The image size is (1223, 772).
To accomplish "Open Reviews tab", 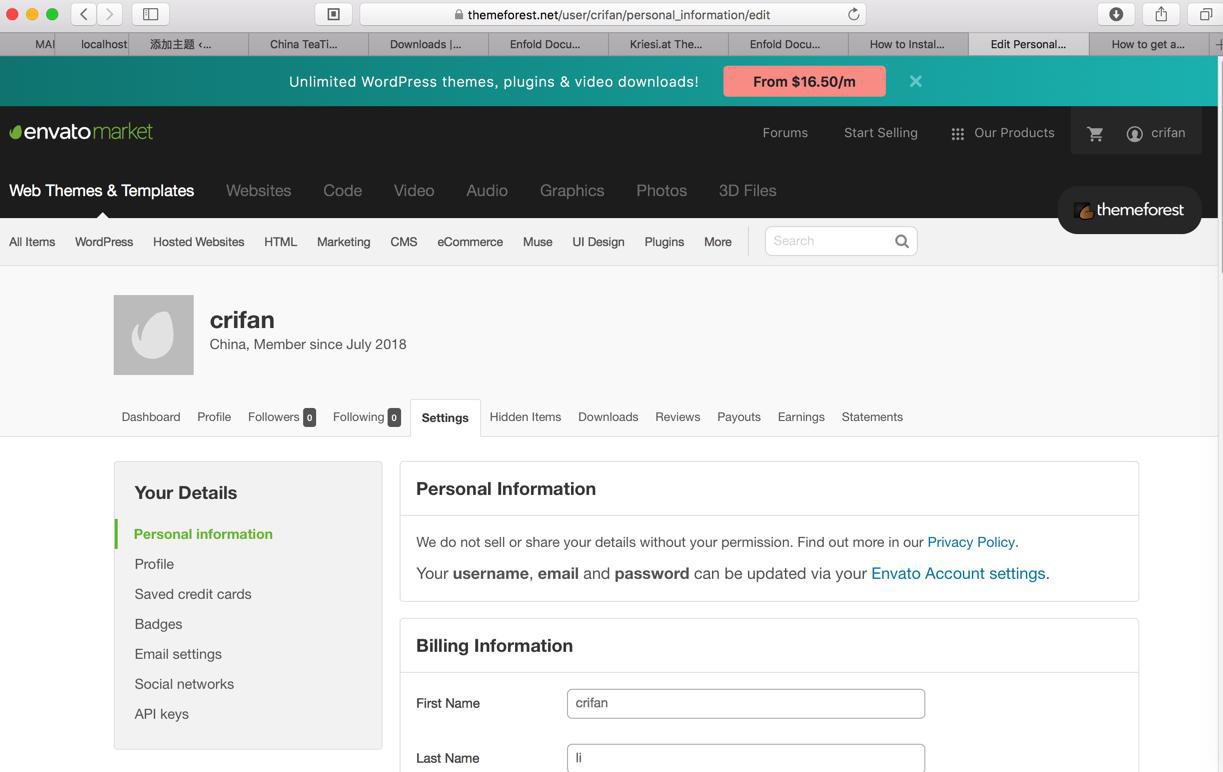I will (678, 417).
